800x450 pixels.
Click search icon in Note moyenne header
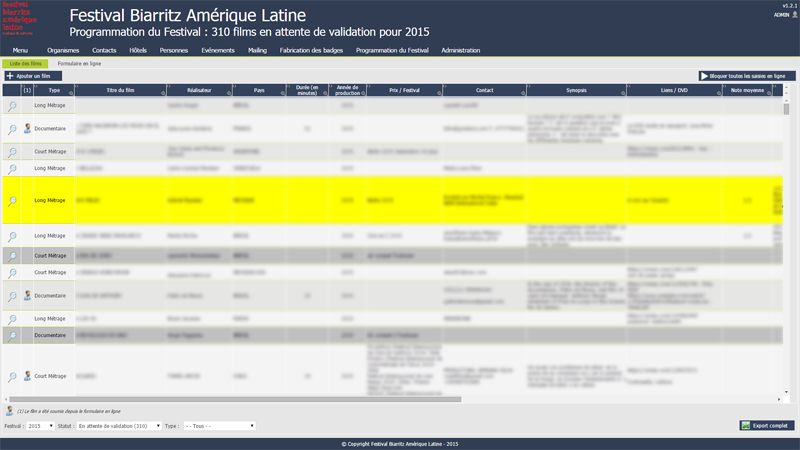click(769, 93)
